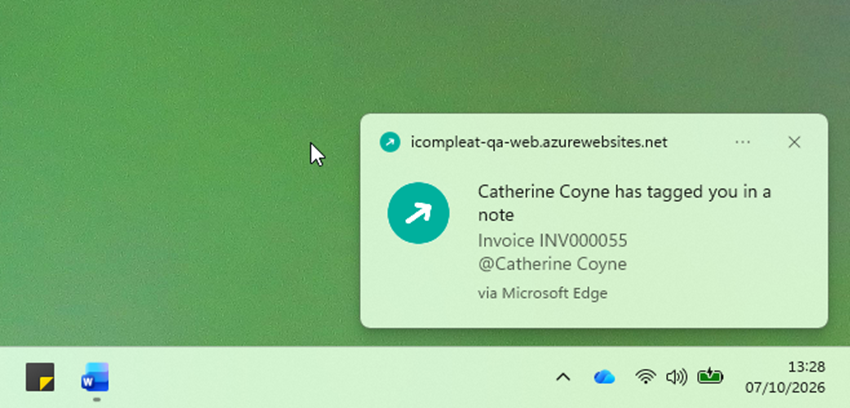Click the speaker volume icon
The height and width of the screenshot is (408, 850).
coord(677,377)
